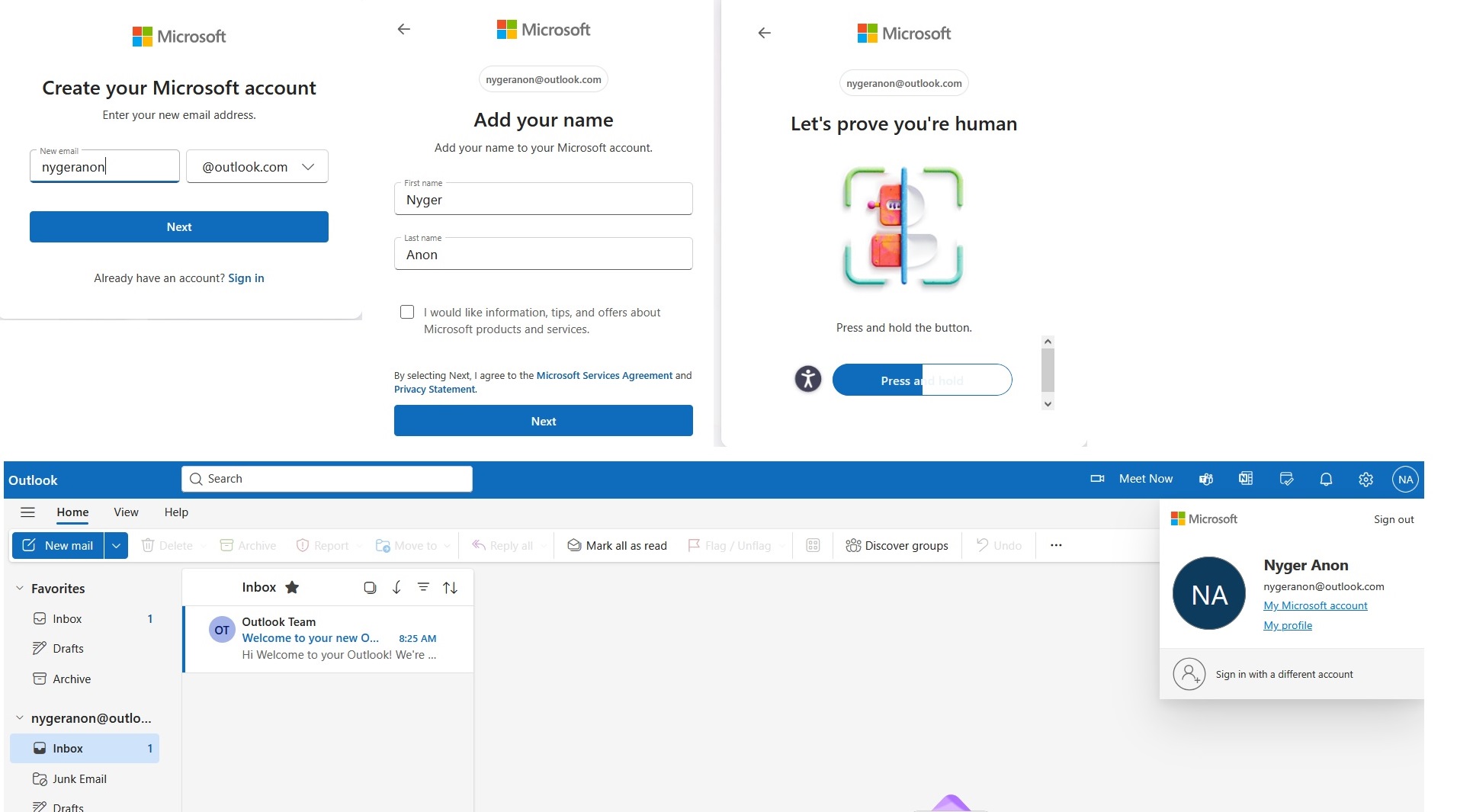This screenshot has height=812, width=1457.
Task: Click the New mail button
Action: 58,545
